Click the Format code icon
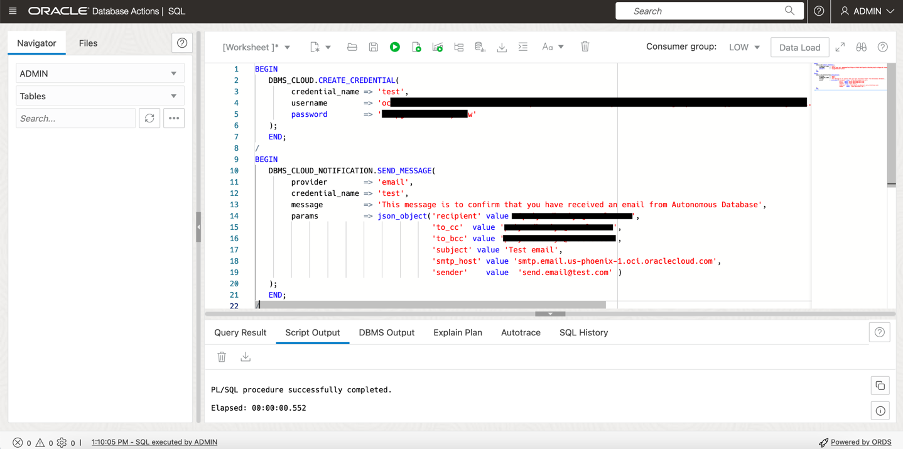Viewport: 904px width, 450px height. pos(523,47)
